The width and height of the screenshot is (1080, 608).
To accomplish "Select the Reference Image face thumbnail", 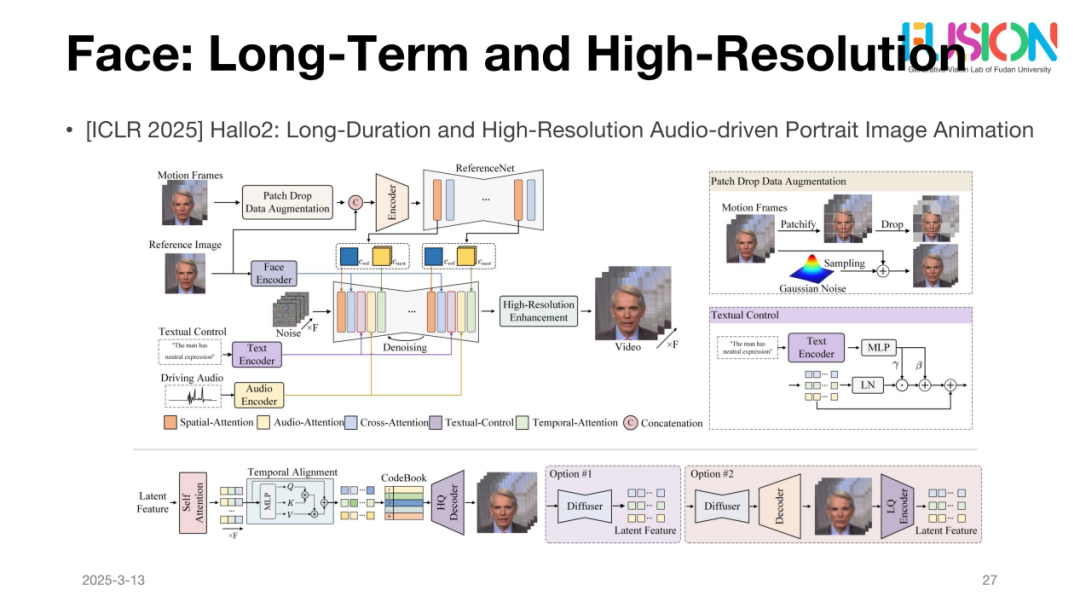I will 184,273.
